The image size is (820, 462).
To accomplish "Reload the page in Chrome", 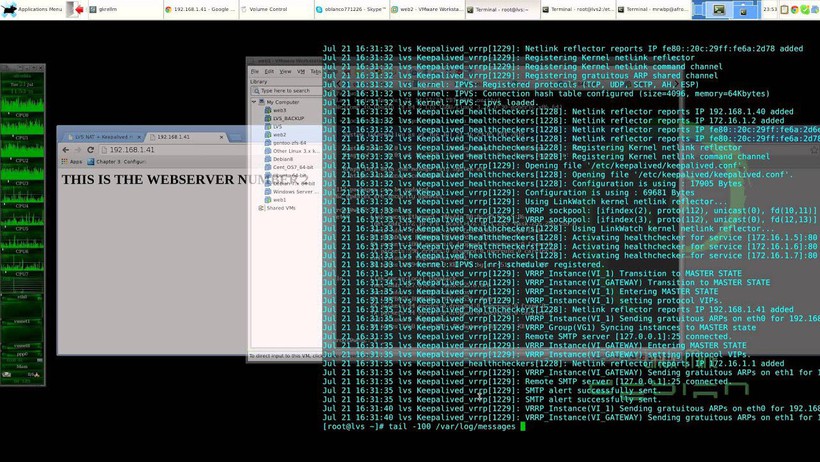I will [x=90, y=150].
